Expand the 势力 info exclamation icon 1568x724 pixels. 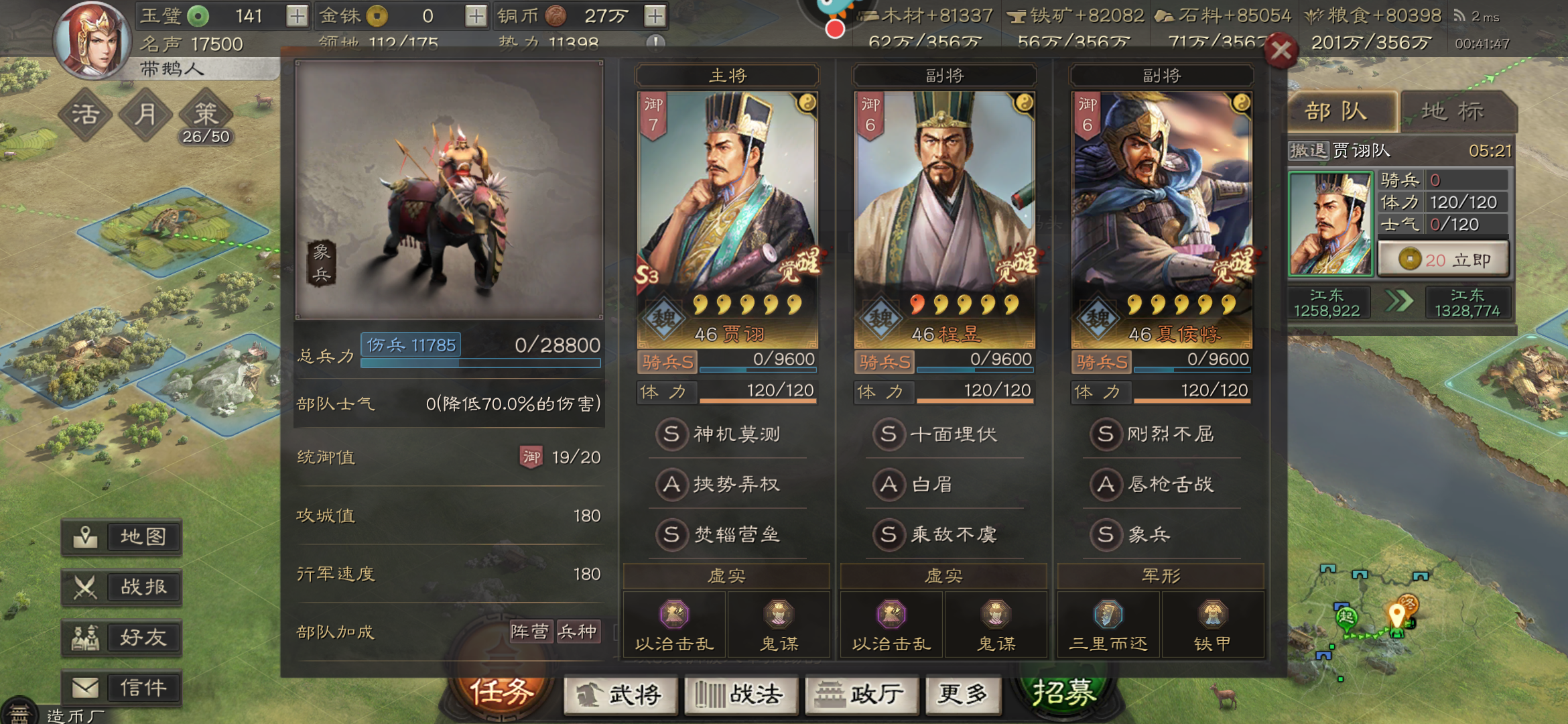[x=655, y=43]
